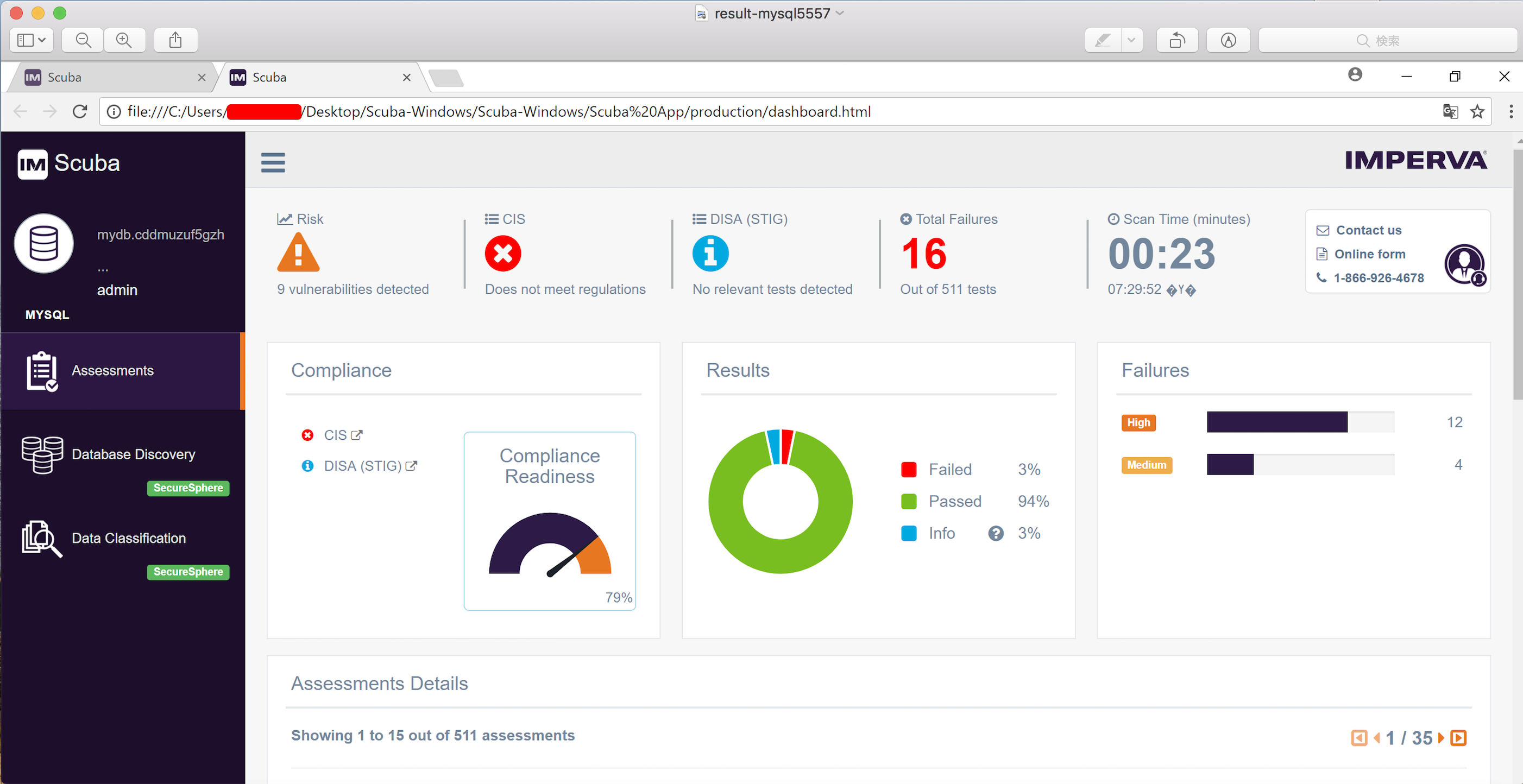
Task: Click the green Passed segment of donut chart
Action: (781, 555)
